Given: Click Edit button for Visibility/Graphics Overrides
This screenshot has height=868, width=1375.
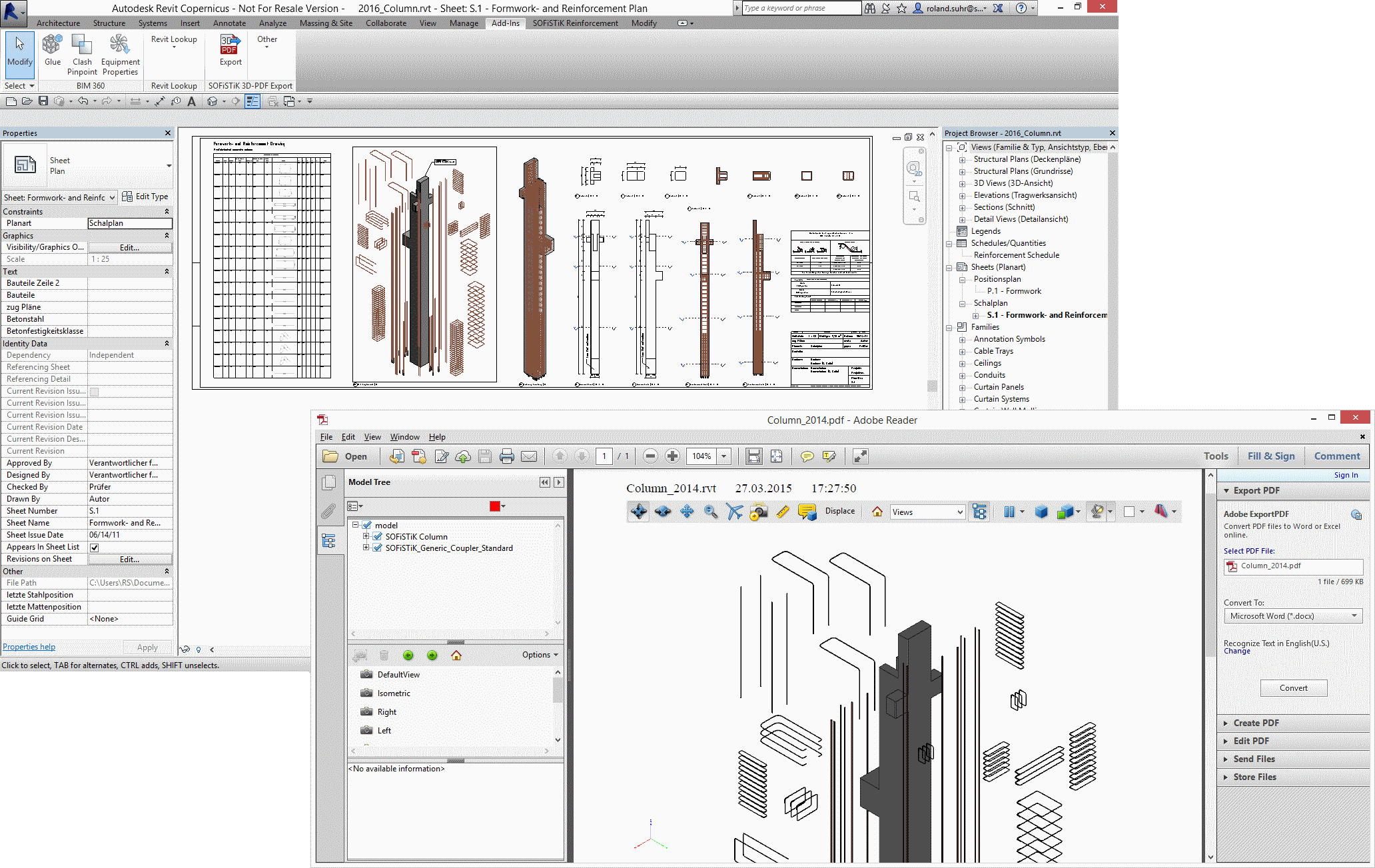Looking at the screenshot, I should tap(130, 247).
